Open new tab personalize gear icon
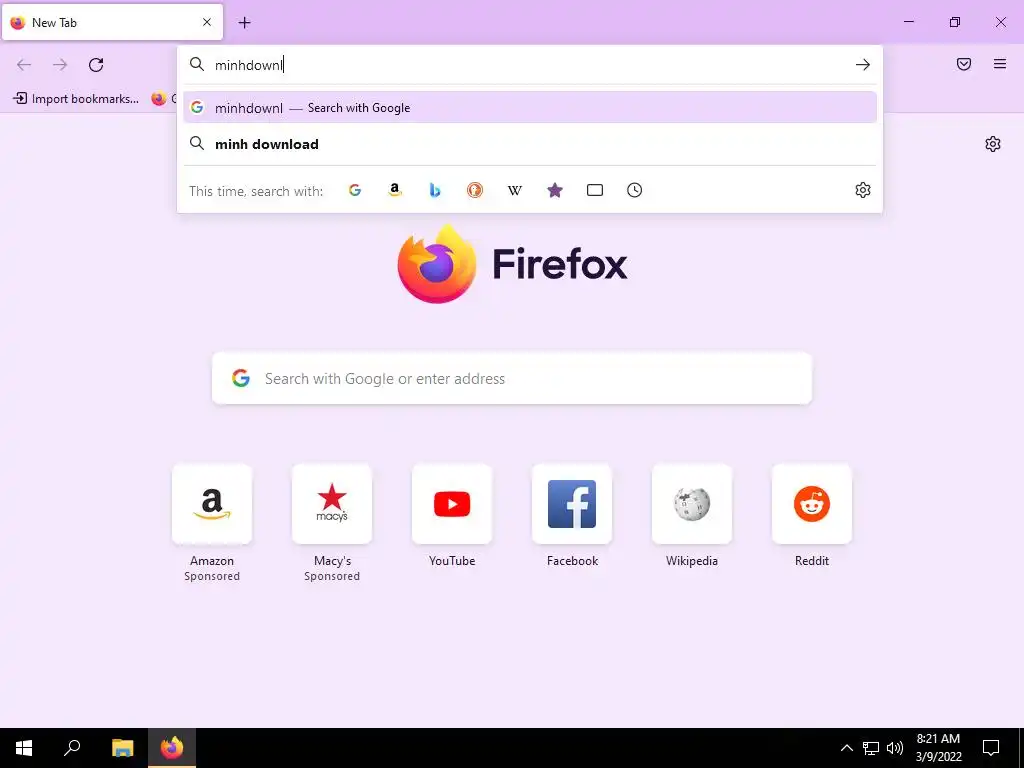Screen dimensions: 1024x768 [993, 144]
